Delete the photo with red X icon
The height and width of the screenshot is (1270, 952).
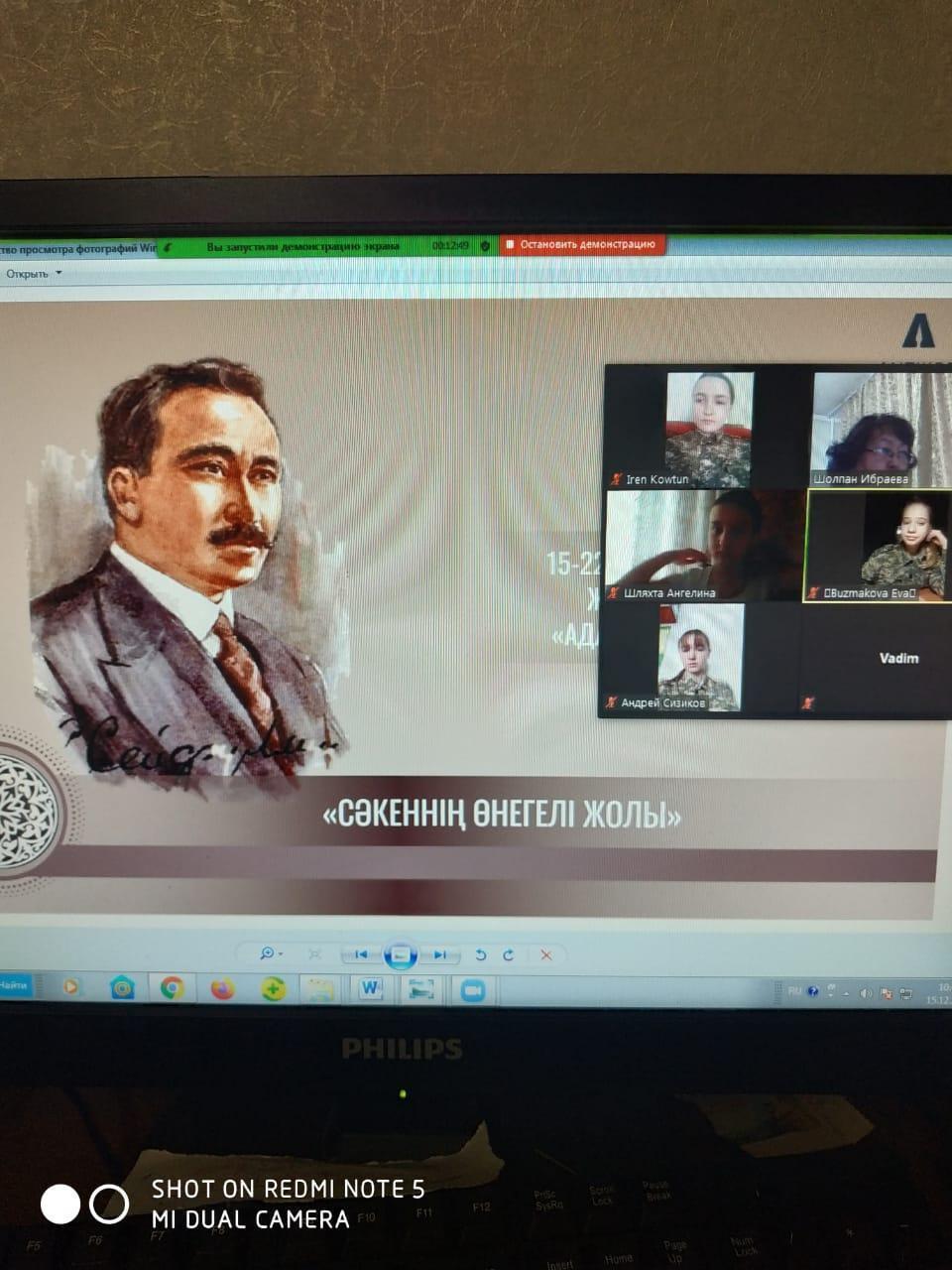pyautogui.click(x=545, y=954)
